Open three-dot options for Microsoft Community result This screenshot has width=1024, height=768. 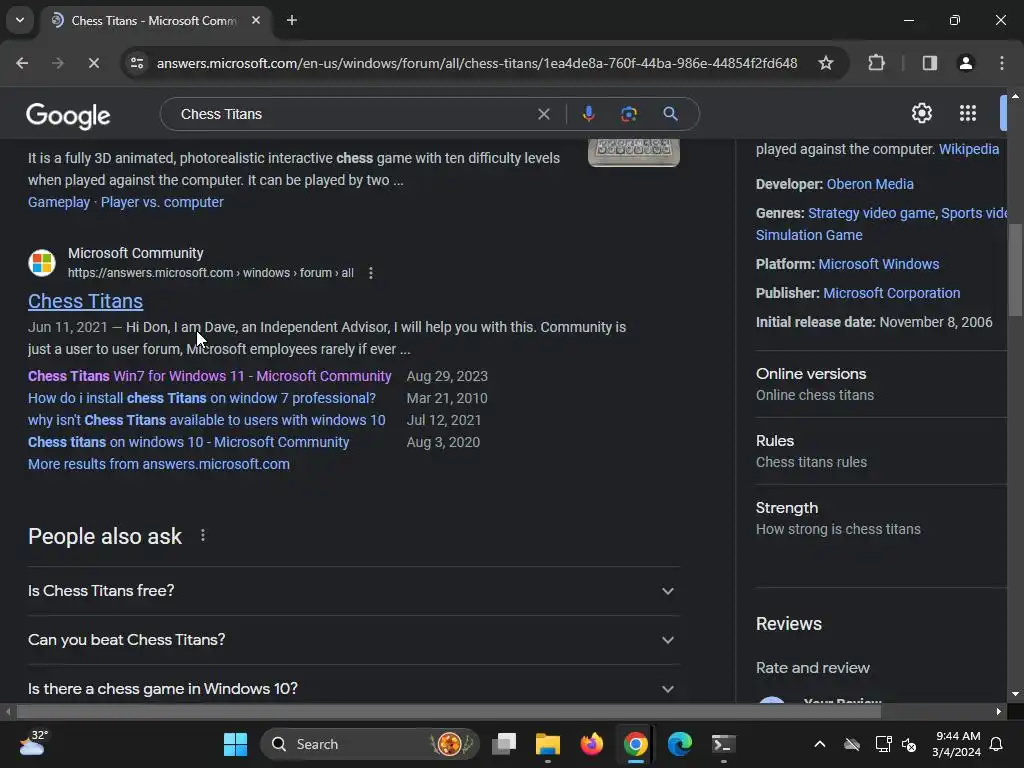click(x=370, y=273)
